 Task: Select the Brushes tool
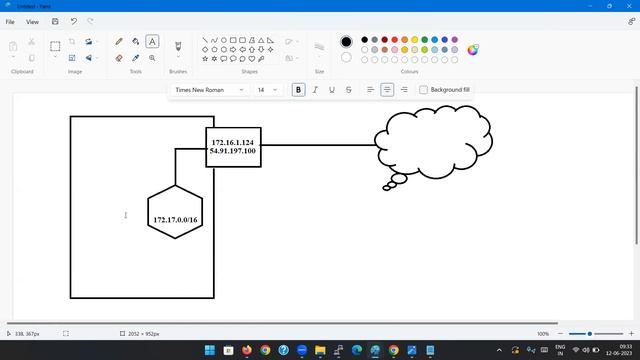coord(178,46)
